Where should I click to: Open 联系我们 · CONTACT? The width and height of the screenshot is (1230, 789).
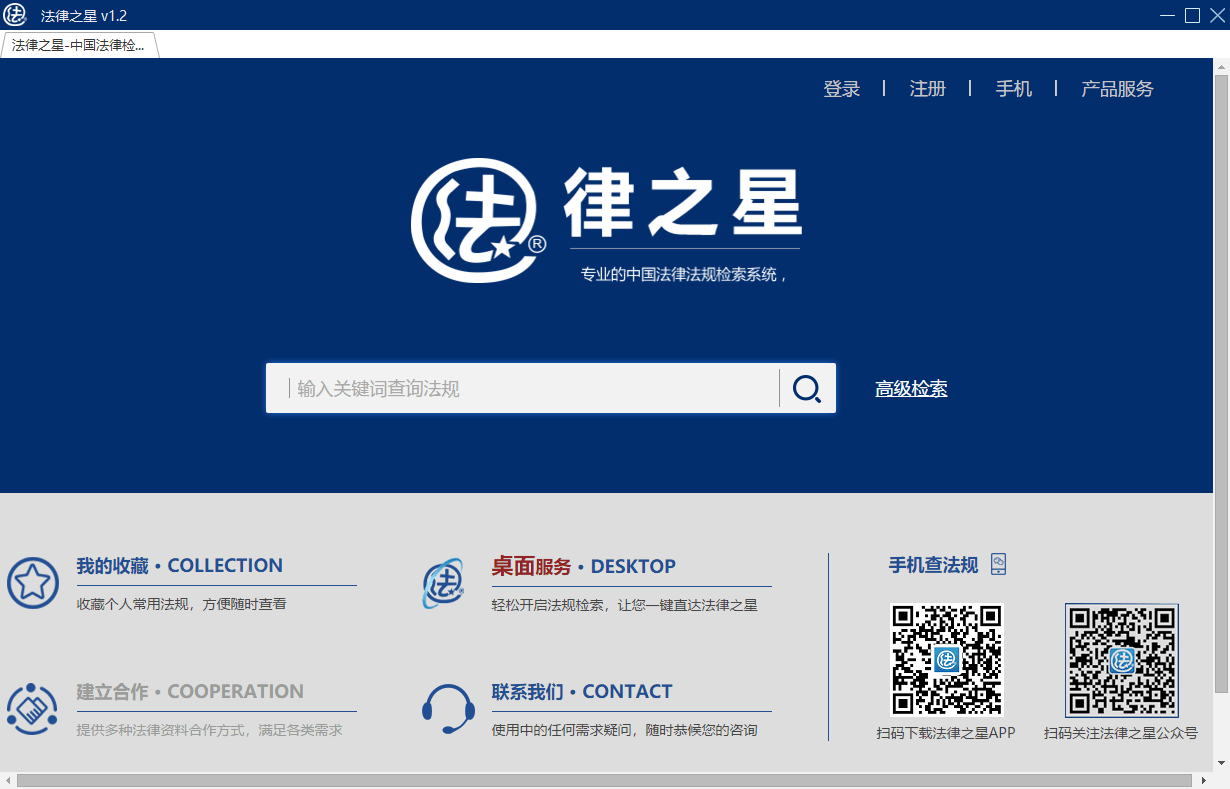click(x=582, y=692)
